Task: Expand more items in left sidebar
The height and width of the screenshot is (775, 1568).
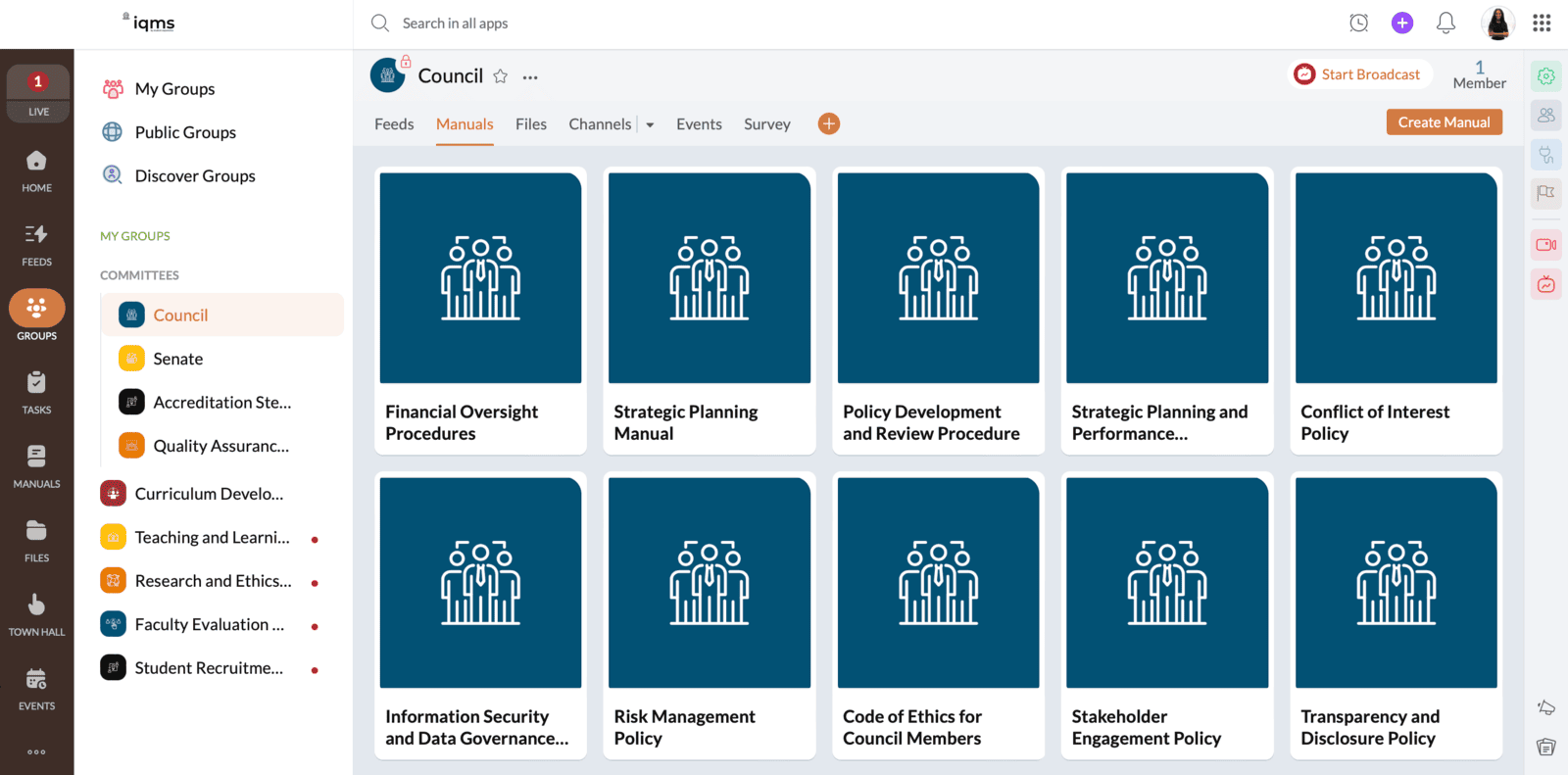Action: coord(37,751)
